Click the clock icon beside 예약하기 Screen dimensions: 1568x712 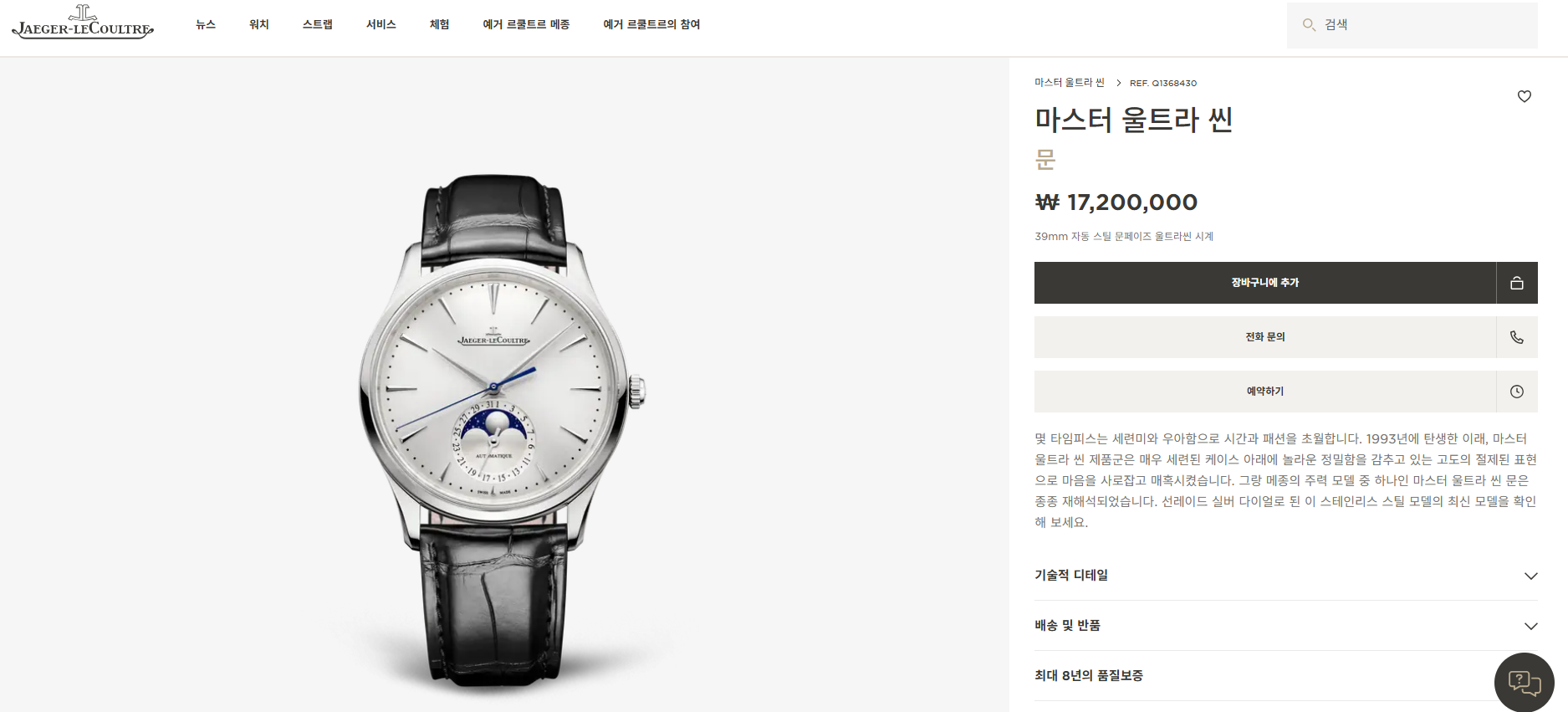click(1516, 392)
